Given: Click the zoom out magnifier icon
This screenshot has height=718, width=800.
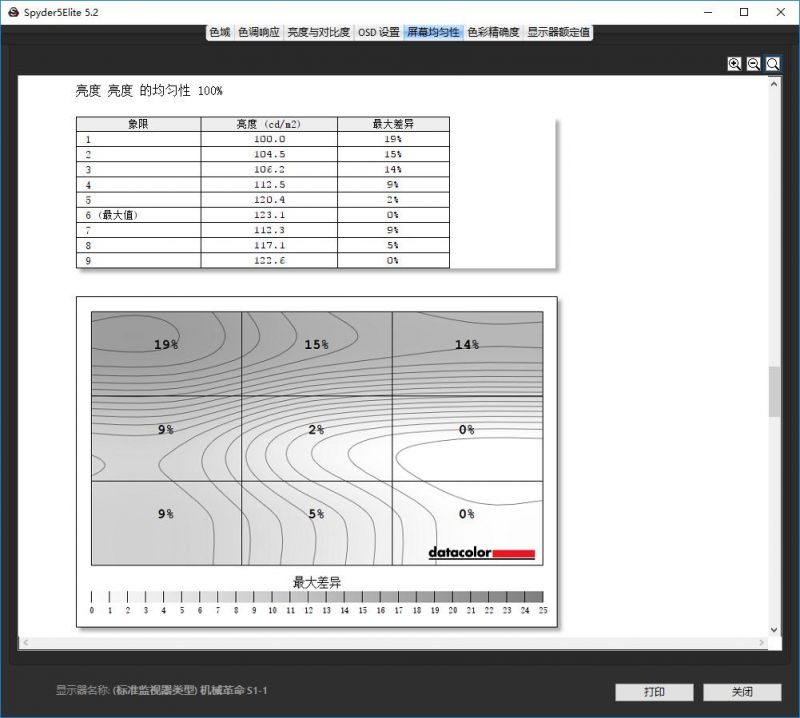Looking at the screenshot, I should [754, 63].
